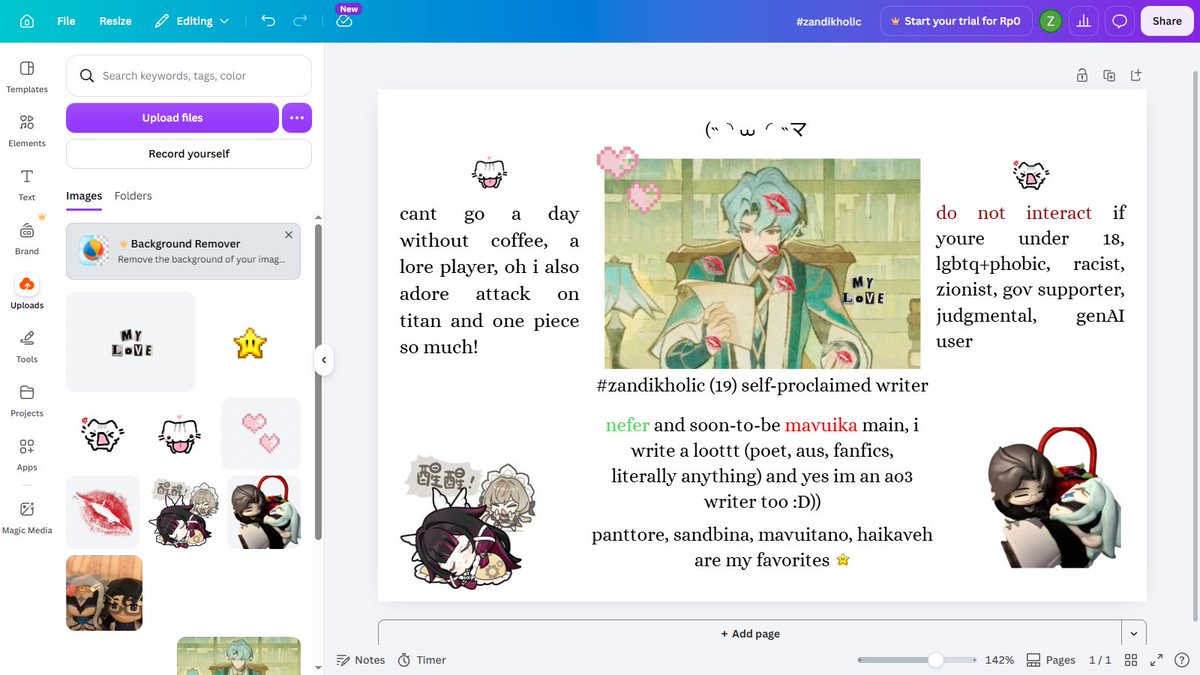Open the Editing mode dropdown
The width and height of the screenshot is (1200, 675).
click(192, 21)
